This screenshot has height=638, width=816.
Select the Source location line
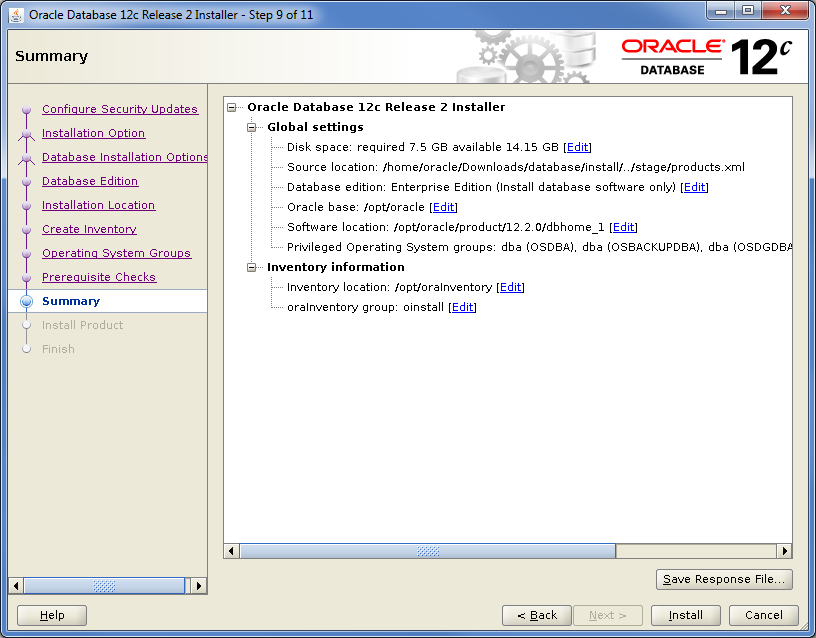(x=516, y=167)
